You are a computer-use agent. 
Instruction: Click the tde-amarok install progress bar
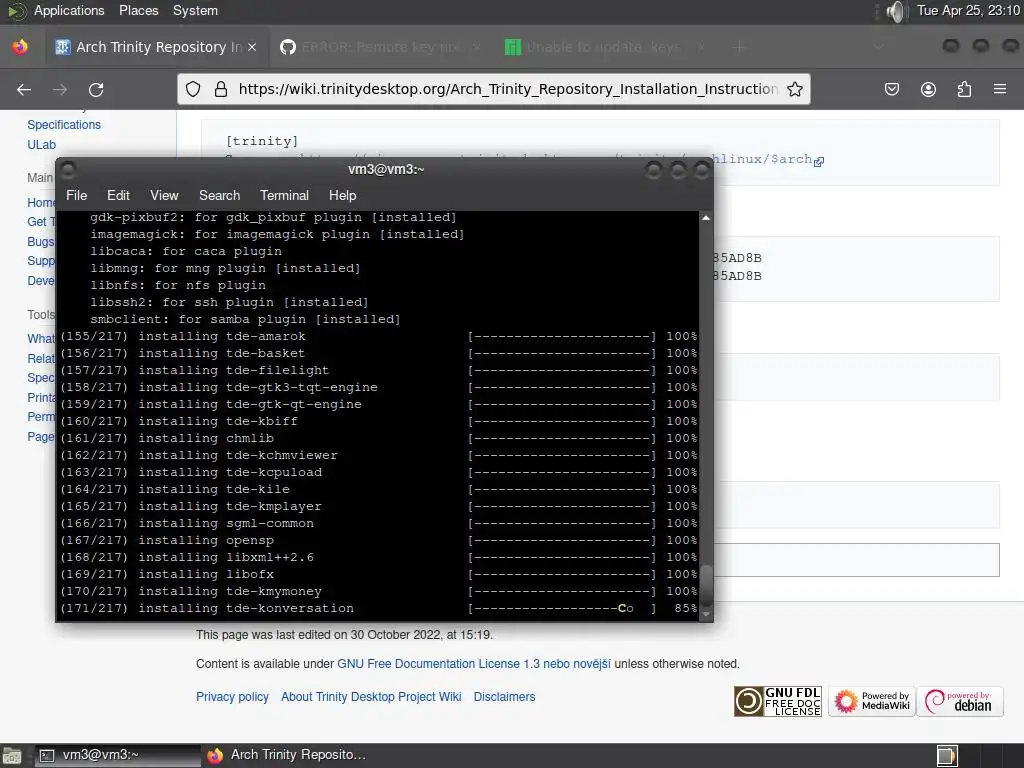point(562,336)
